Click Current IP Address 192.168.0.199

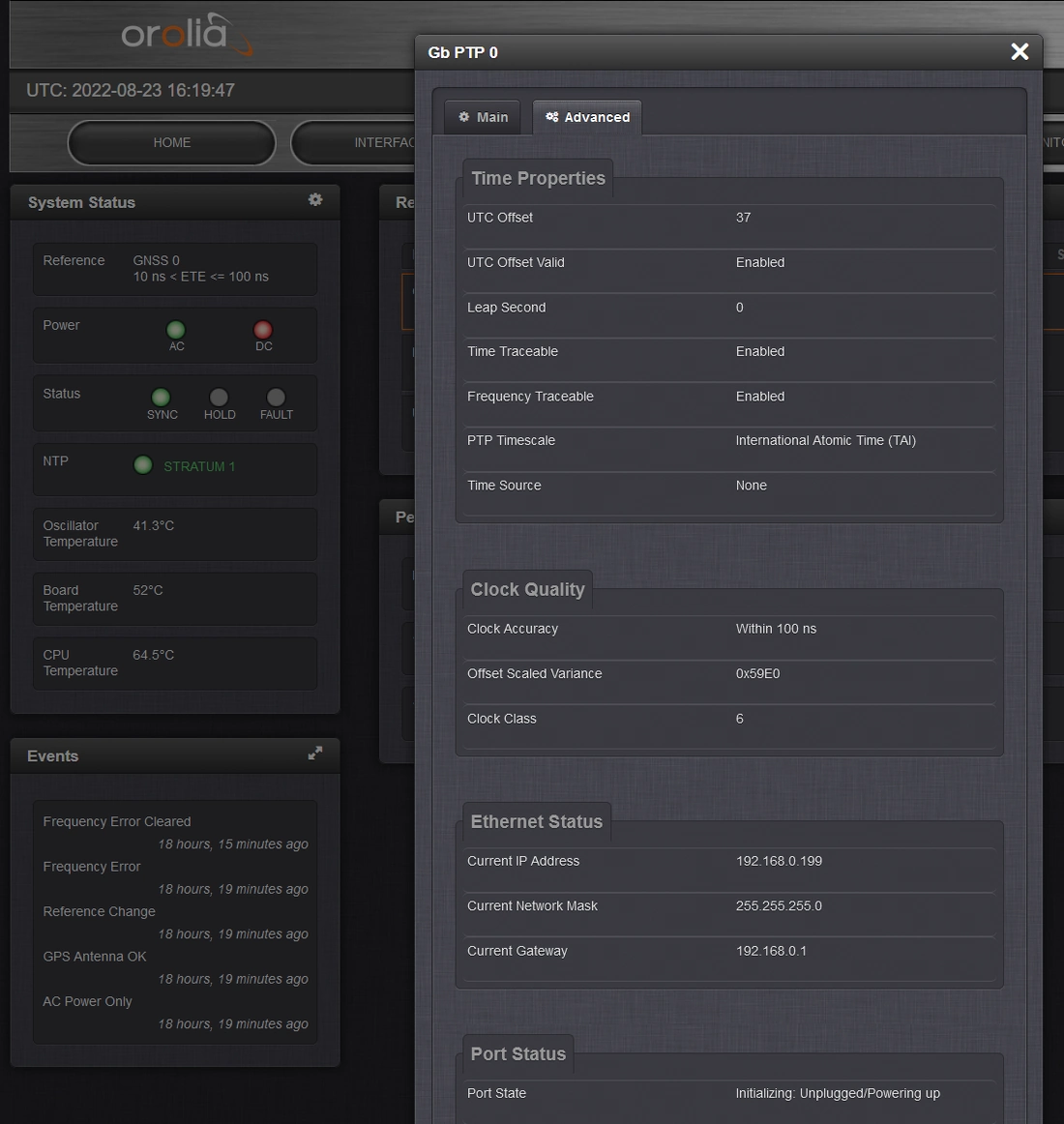tap(779, 861)
